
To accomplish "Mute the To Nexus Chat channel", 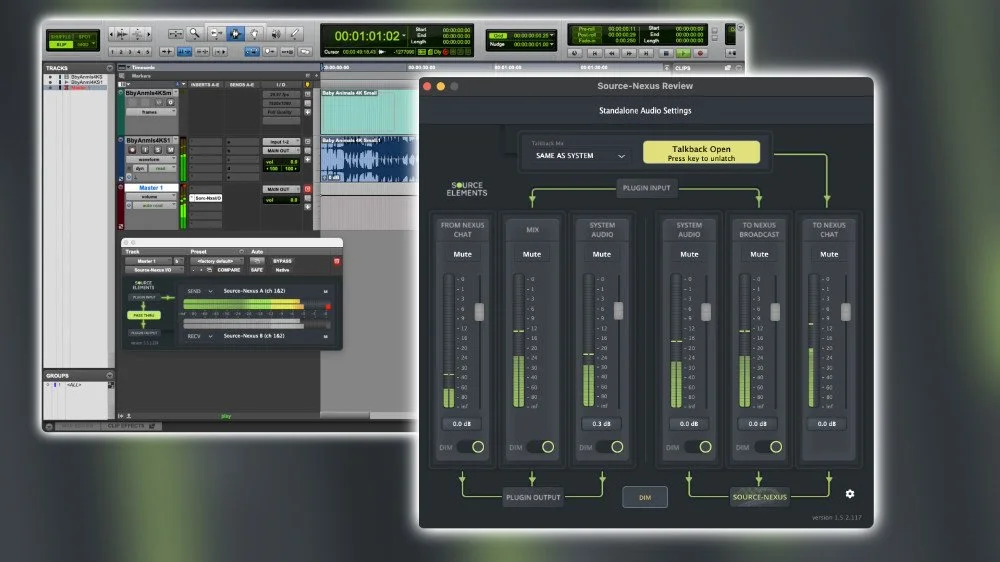I will pos(829,254).
